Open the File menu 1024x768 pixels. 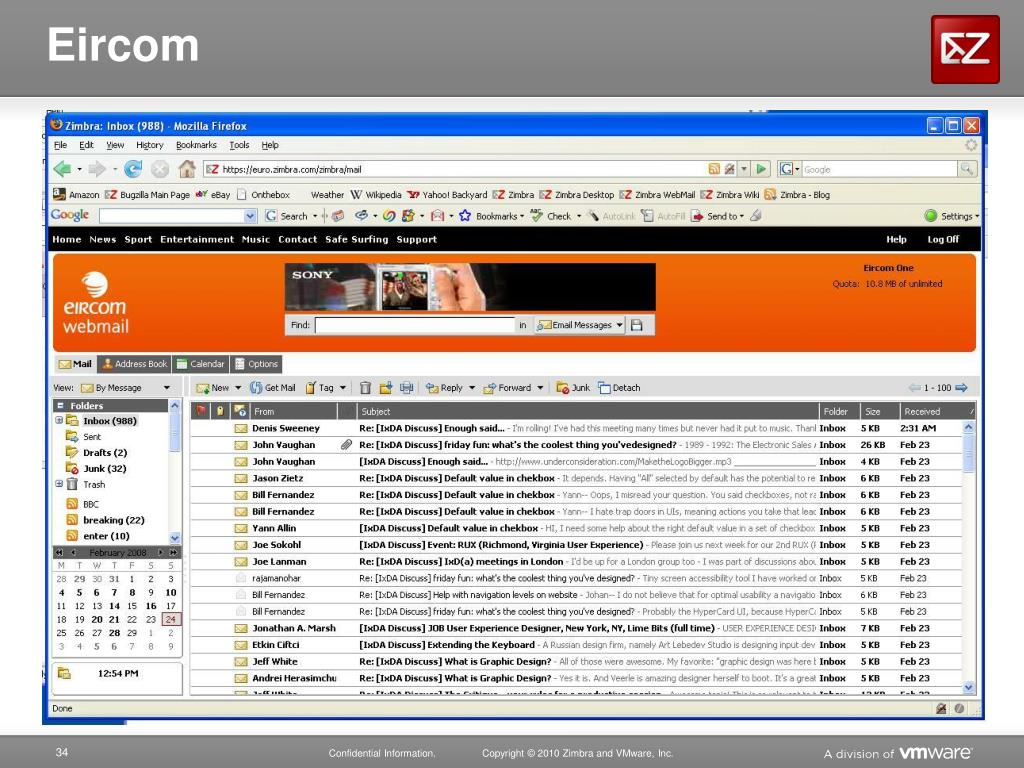pos(61,145)
